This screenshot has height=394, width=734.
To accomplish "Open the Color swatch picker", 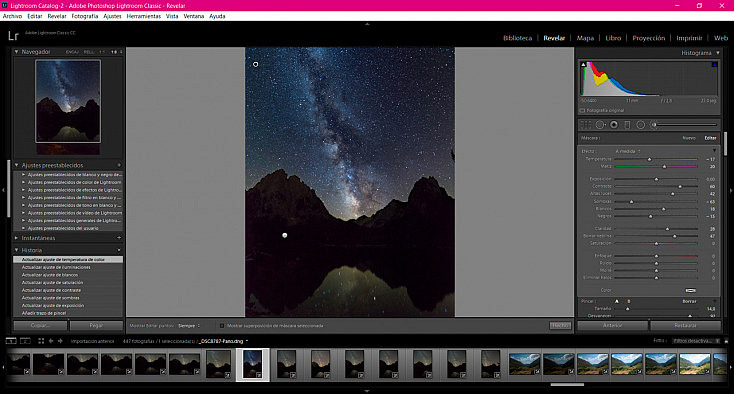I will click(x=690, y=291).
